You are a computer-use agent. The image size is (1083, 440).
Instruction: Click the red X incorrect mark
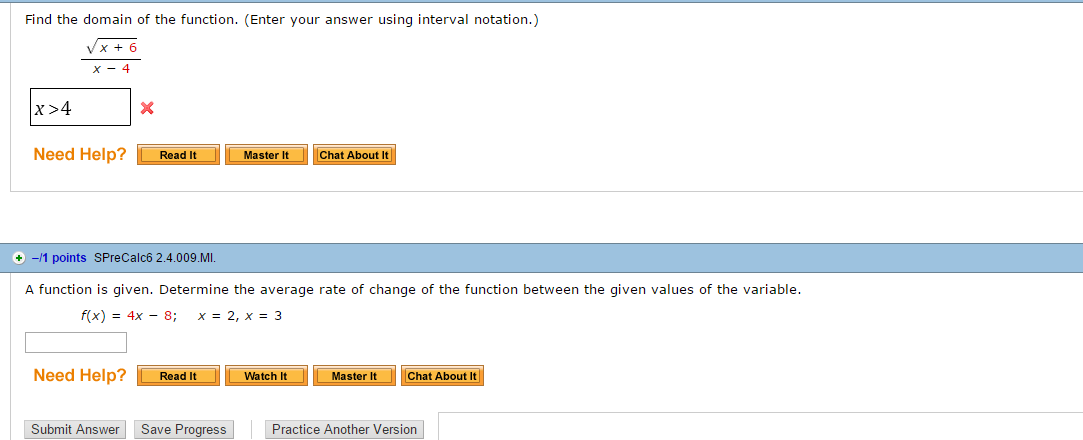(146, 108)
